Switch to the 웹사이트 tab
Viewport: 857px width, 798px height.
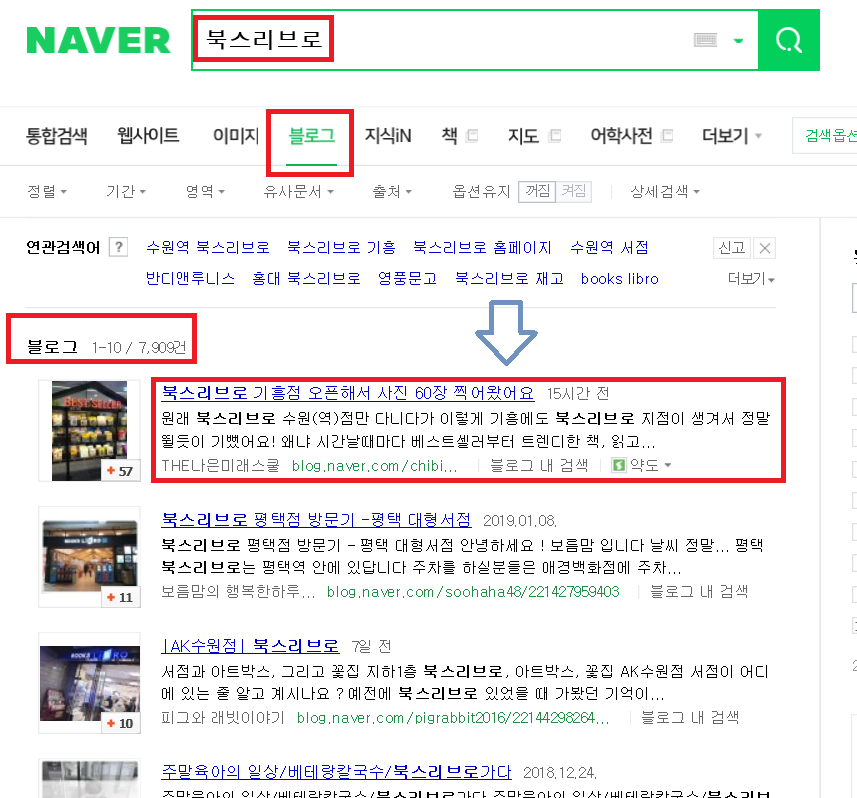tap(148, 136)
